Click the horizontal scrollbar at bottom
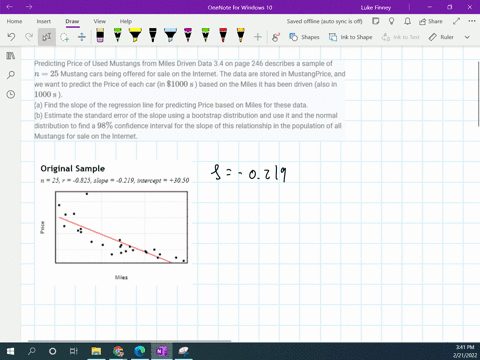This screenshot has width=480, height=360. [130, 341]
